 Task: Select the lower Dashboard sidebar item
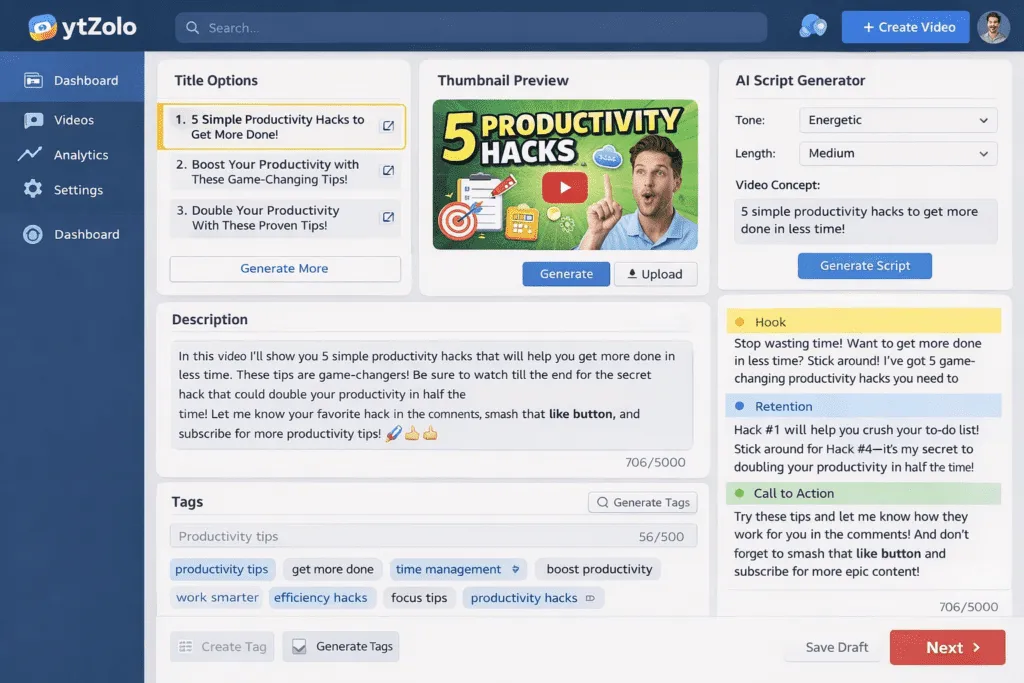coord(72,234)
